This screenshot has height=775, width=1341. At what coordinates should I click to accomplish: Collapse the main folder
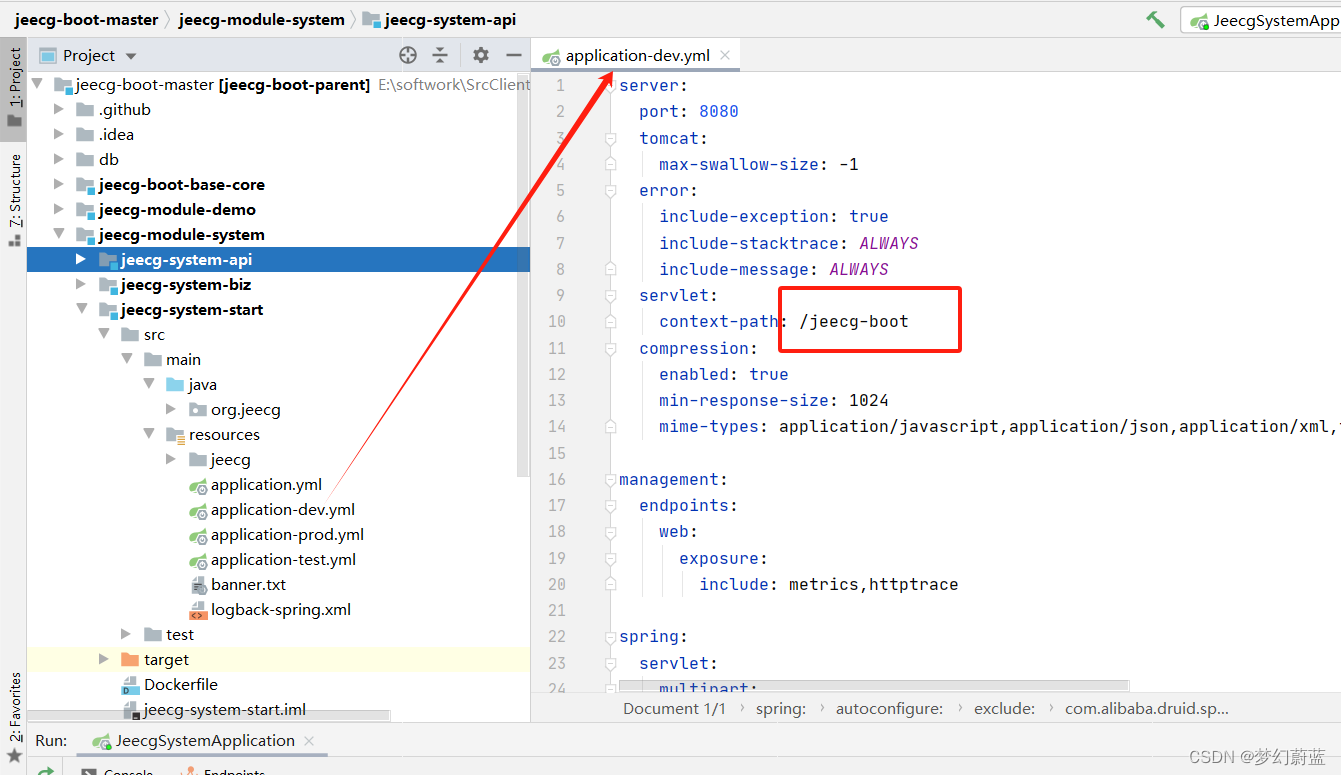[126, 359]
